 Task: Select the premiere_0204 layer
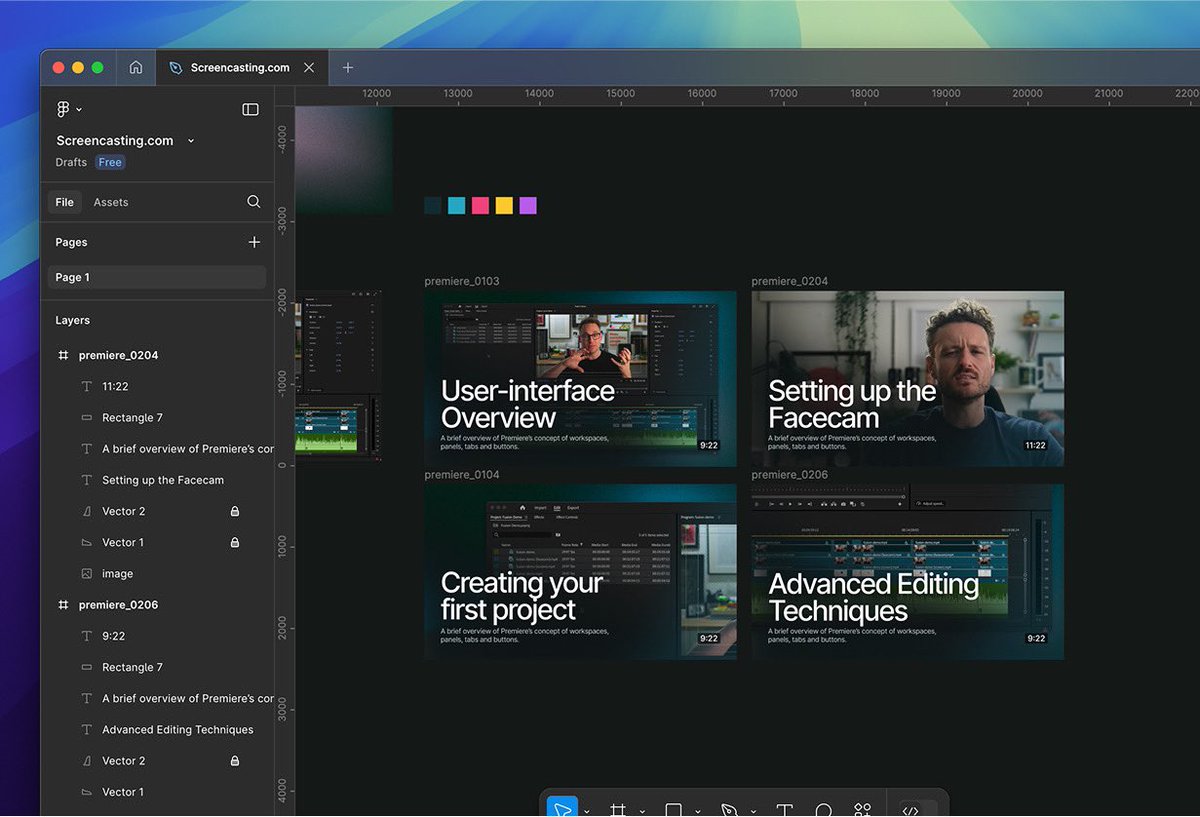point(118,355)
